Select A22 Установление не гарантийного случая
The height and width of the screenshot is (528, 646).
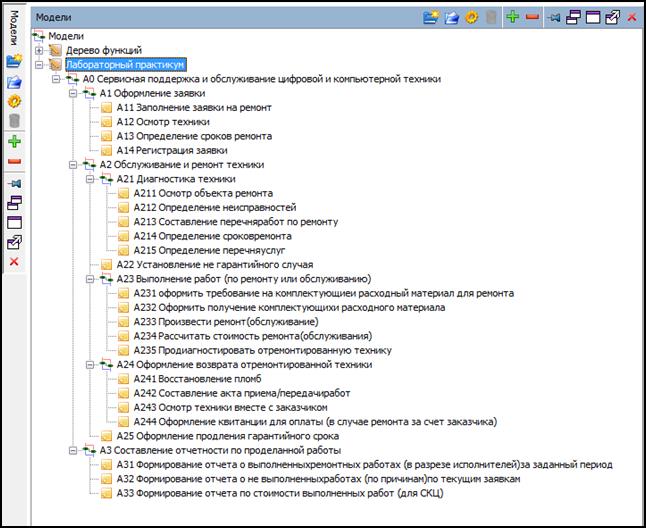(x=215, y=265)
